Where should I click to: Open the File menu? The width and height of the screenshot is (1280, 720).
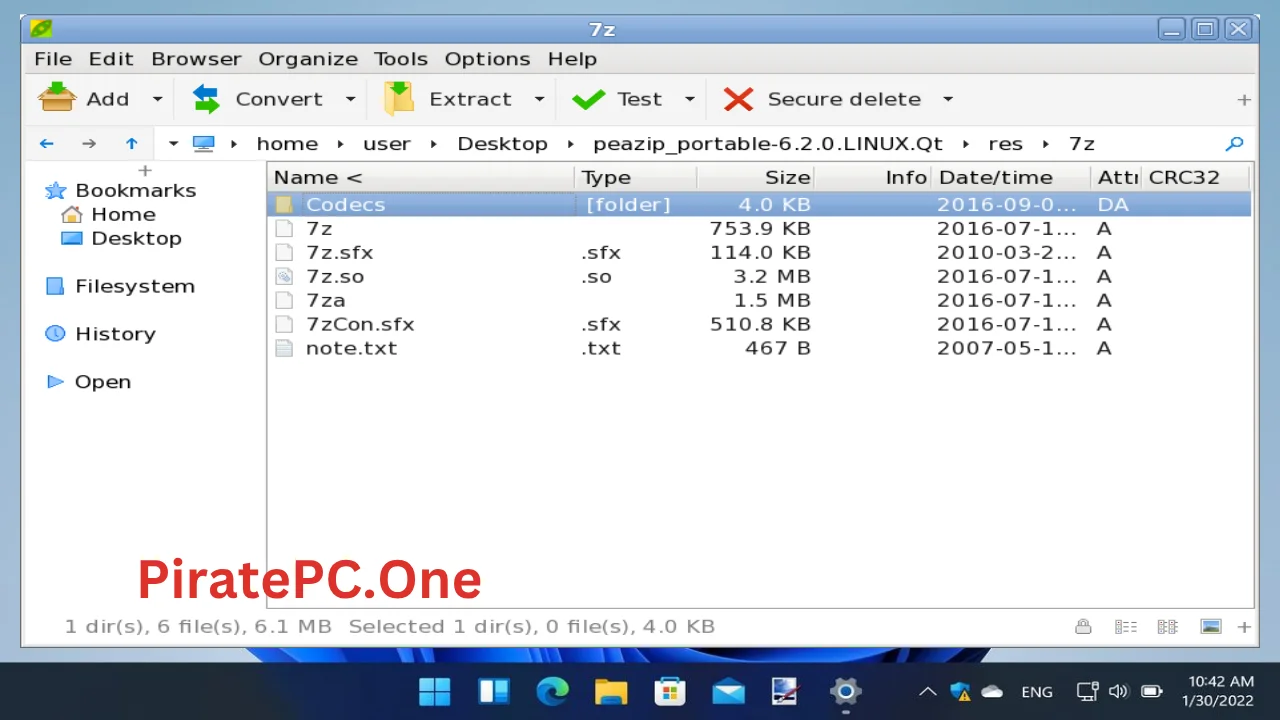coord(53,59)
